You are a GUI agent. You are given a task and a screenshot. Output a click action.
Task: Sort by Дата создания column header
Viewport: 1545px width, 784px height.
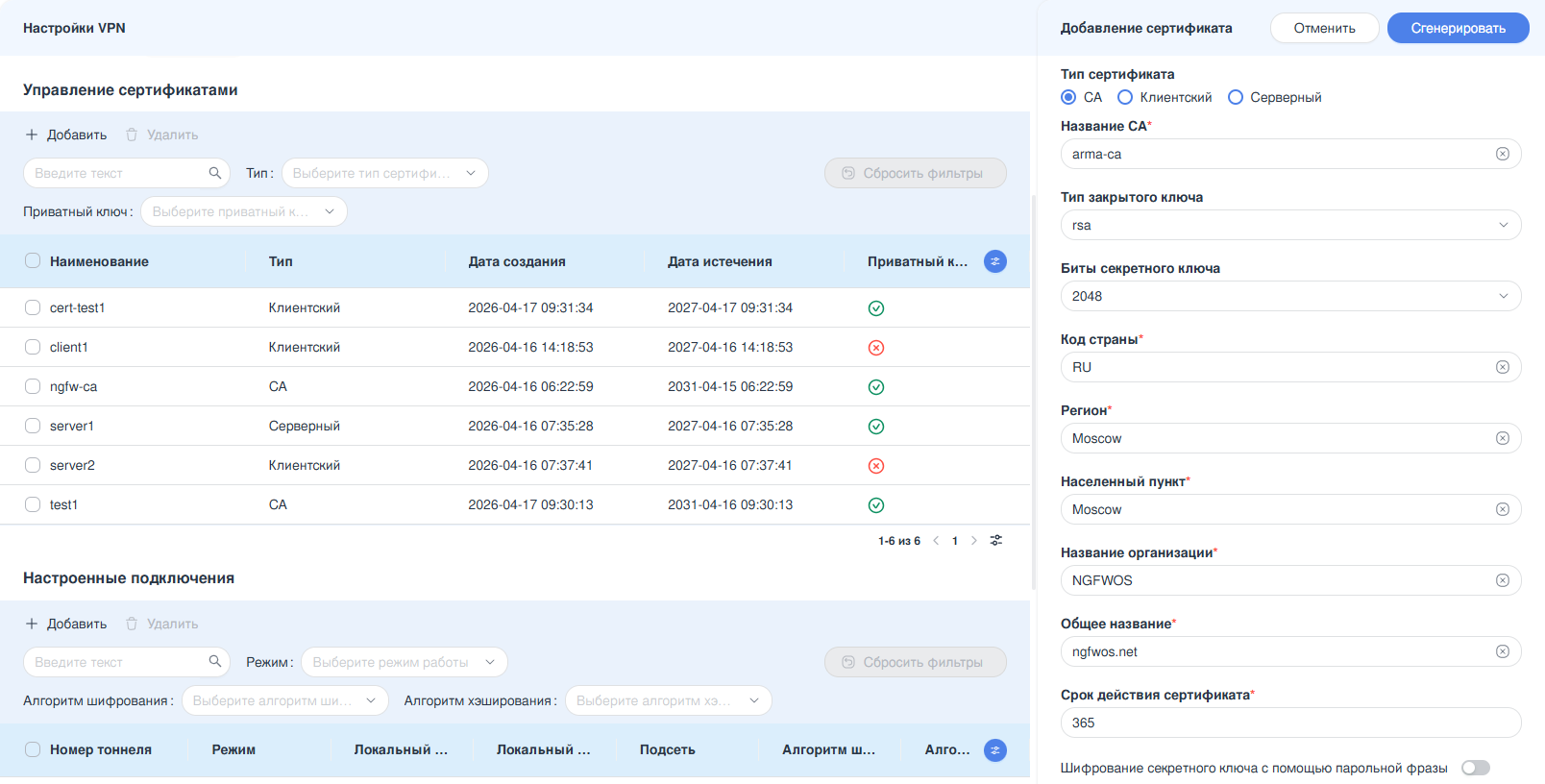[517, 261]
